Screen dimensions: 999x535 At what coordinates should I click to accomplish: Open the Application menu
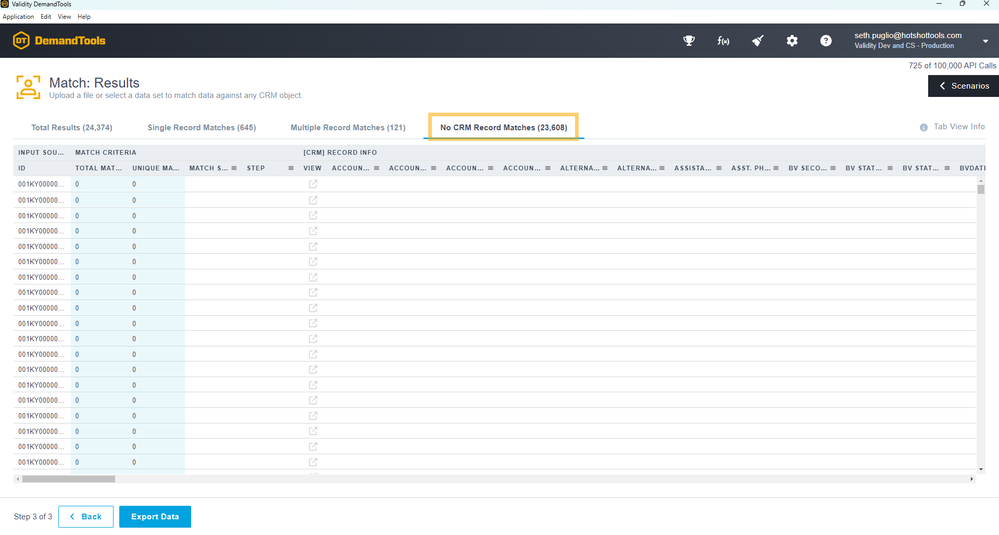pos(18,17)
